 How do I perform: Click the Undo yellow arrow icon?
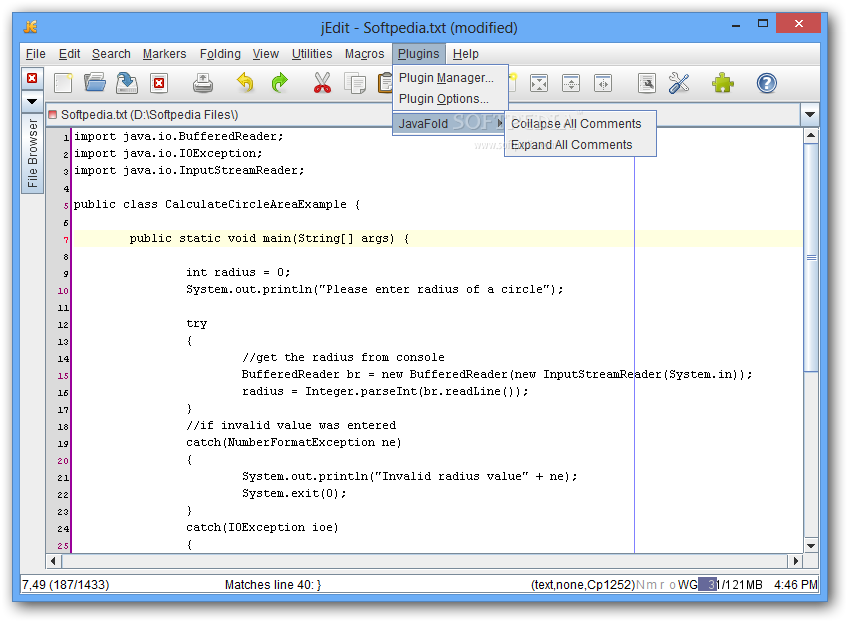246,83
